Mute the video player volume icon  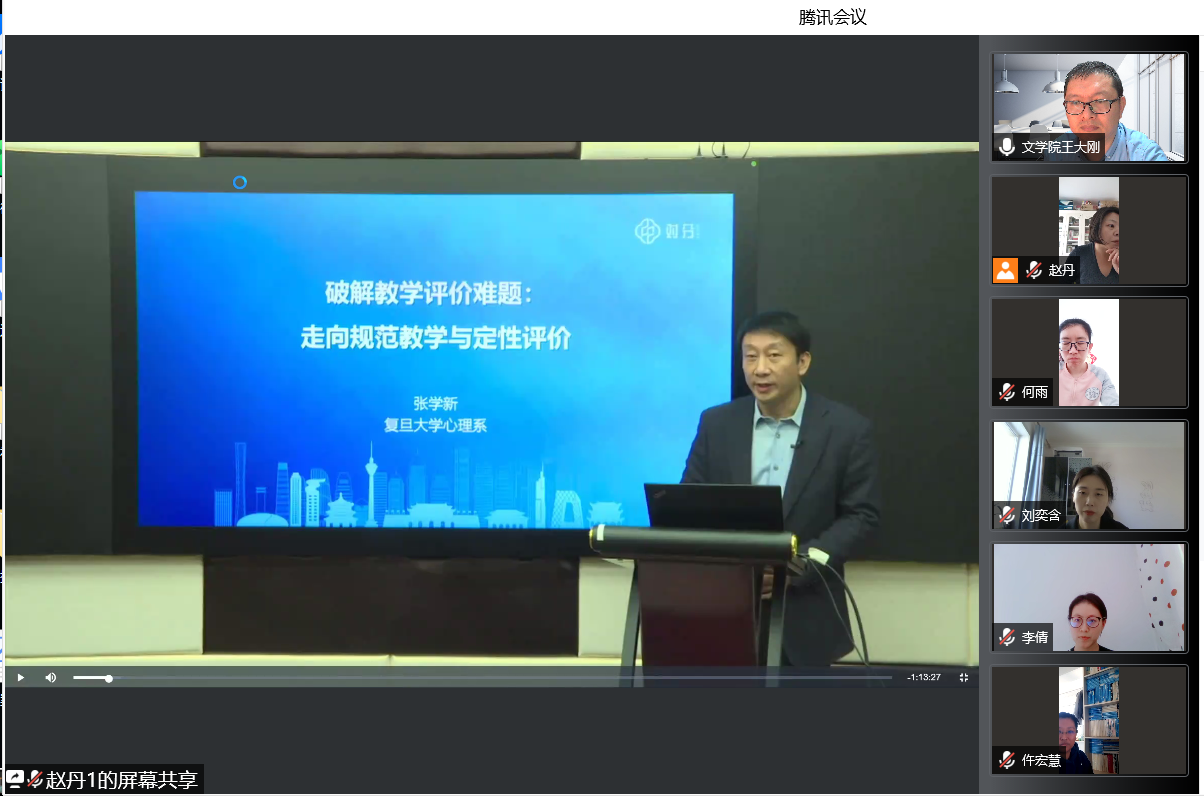50,677
